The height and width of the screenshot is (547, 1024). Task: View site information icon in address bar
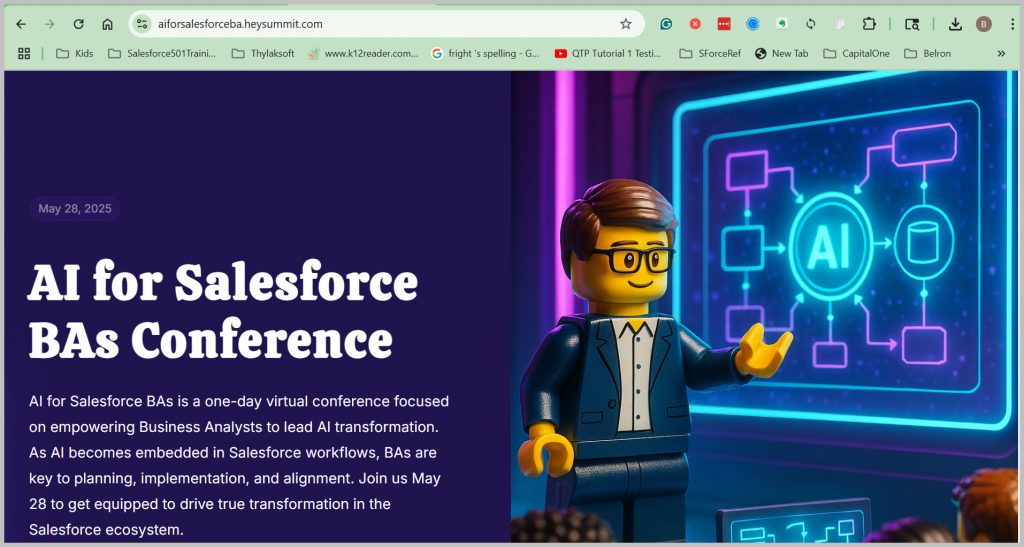tap(142, 24)
